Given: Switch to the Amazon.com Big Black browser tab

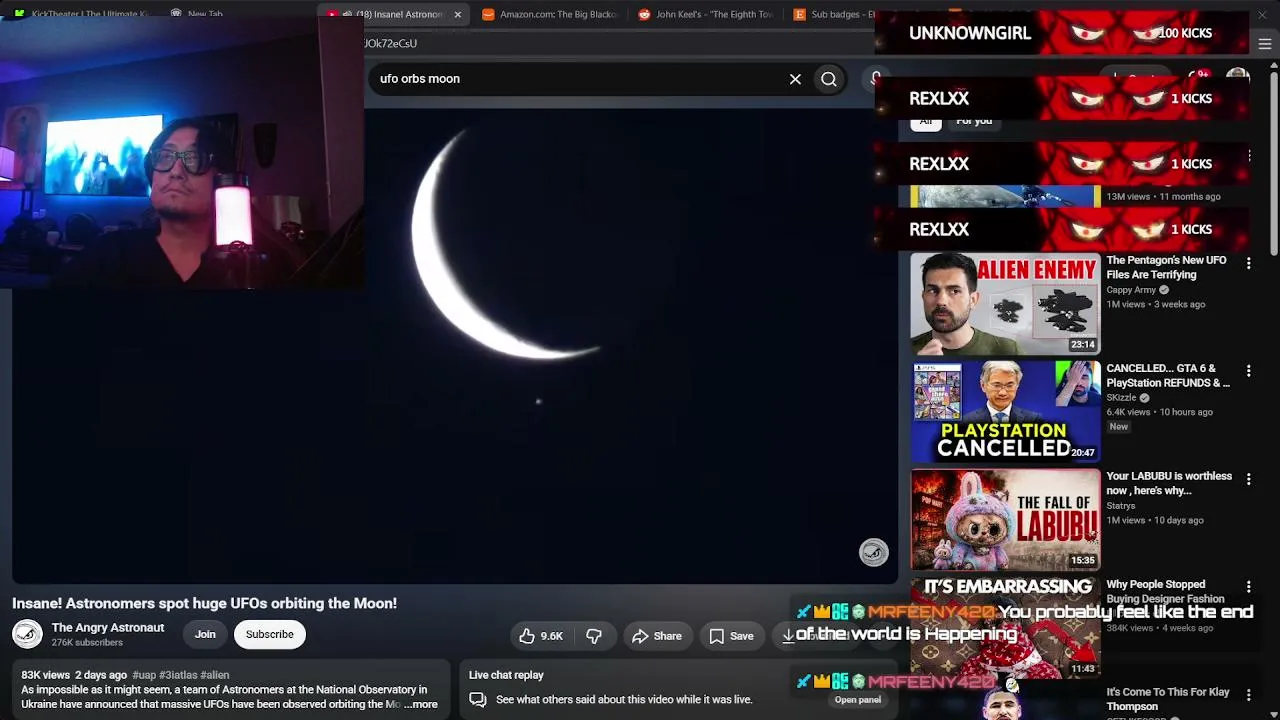Looking at the screenshot, I should tap(549, 15).
